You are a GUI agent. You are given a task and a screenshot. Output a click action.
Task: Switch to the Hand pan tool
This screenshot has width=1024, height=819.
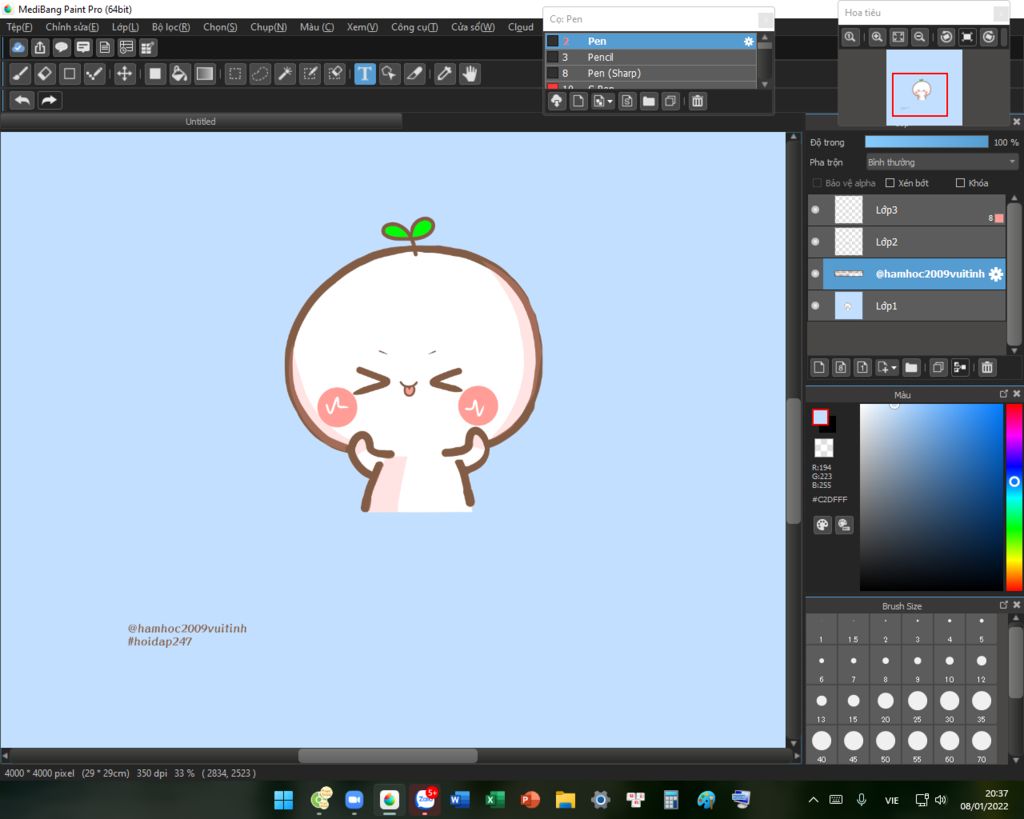point(470,74)
